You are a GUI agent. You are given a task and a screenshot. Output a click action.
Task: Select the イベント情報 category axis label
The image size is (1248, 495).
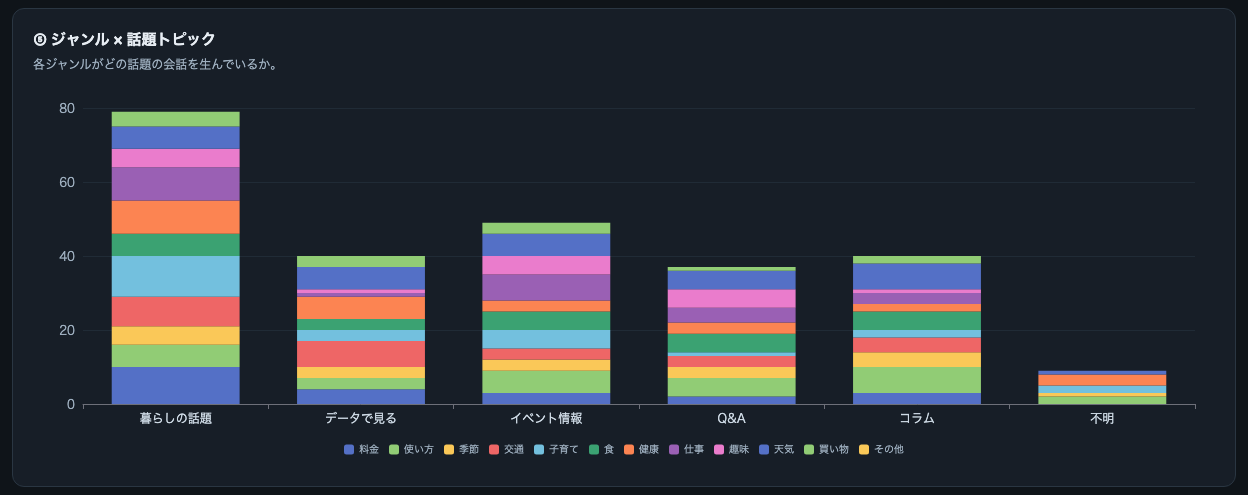tap(546, 419)
